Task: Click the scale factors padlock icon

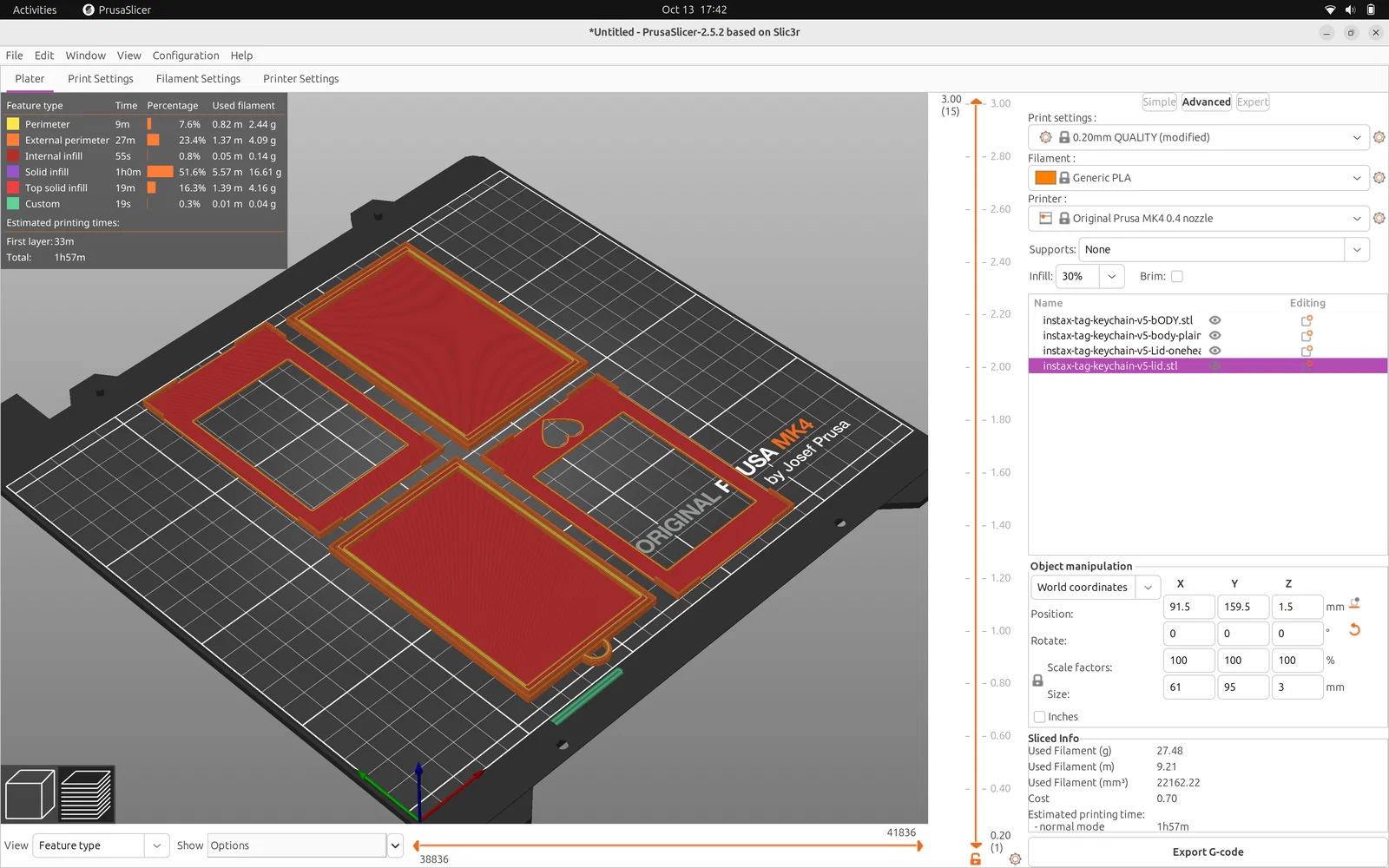Action: click(1037, 681)
